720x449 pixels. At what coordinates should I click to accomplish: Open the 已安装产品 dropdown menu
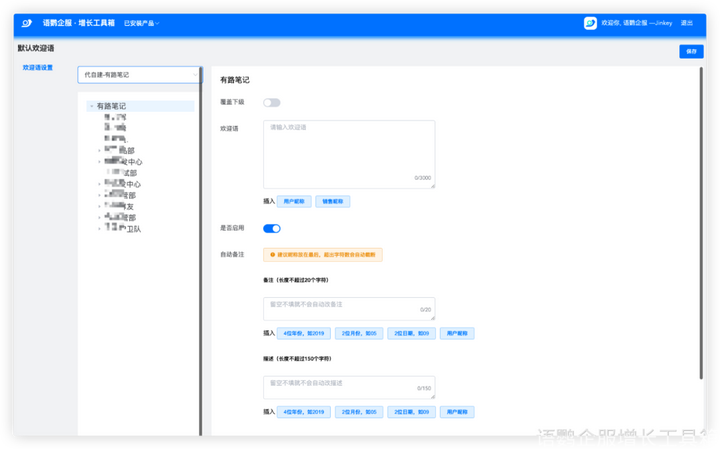(141, 23)
